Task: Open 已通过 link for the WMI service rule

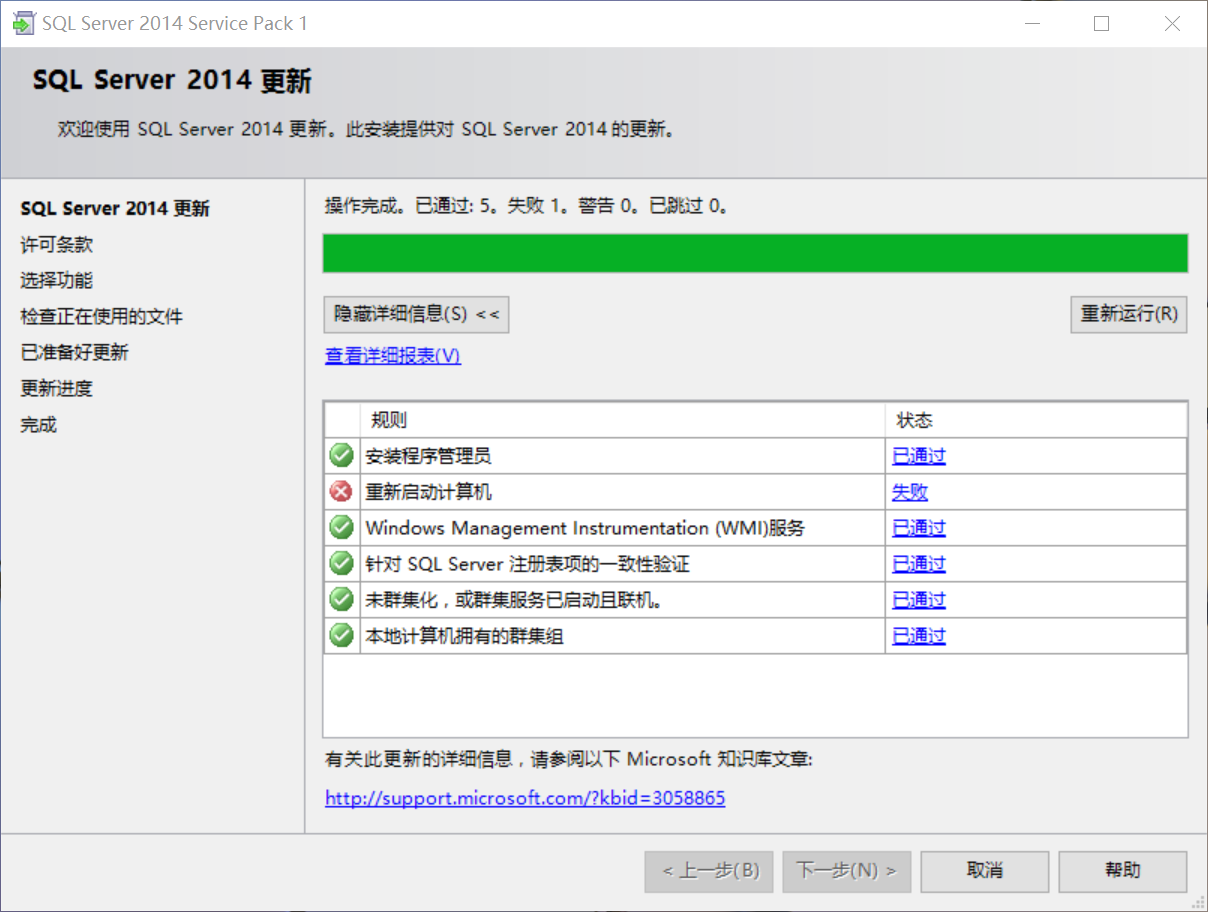Action: coord(919,528)
